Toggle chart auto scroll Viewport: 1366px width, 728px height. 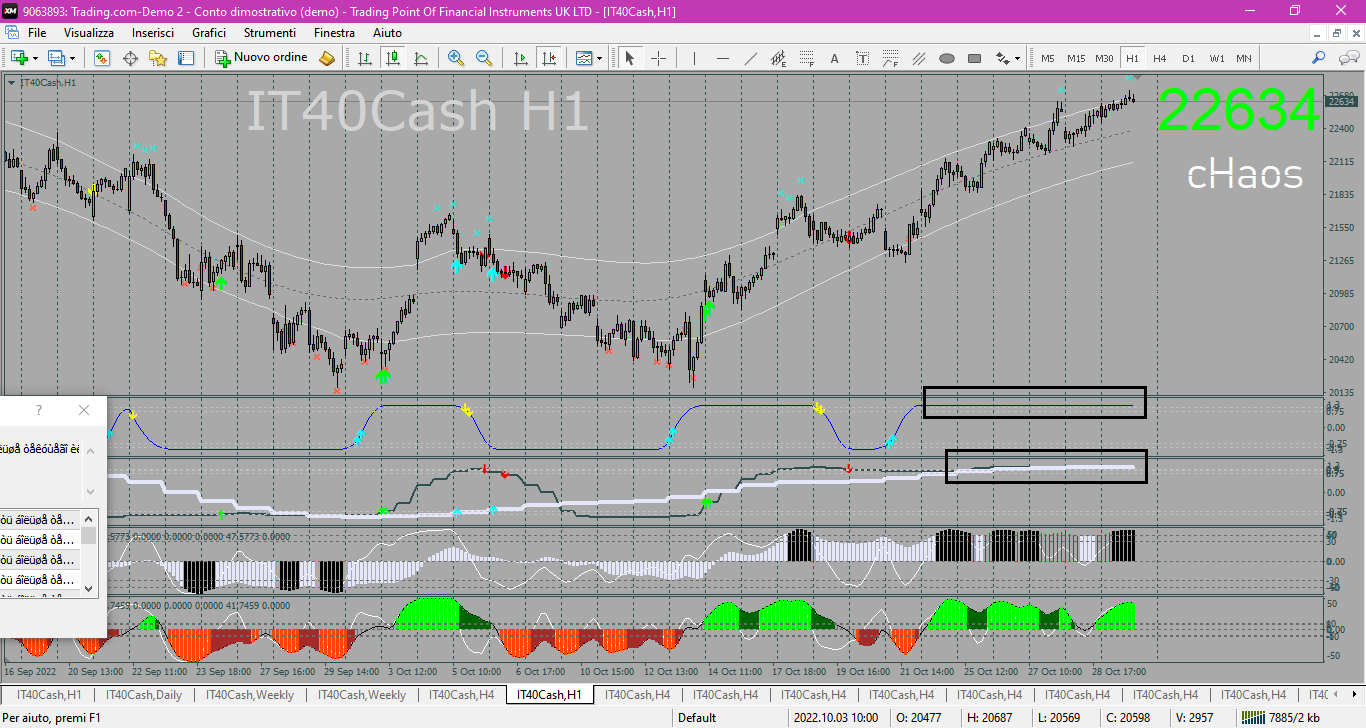520,58
